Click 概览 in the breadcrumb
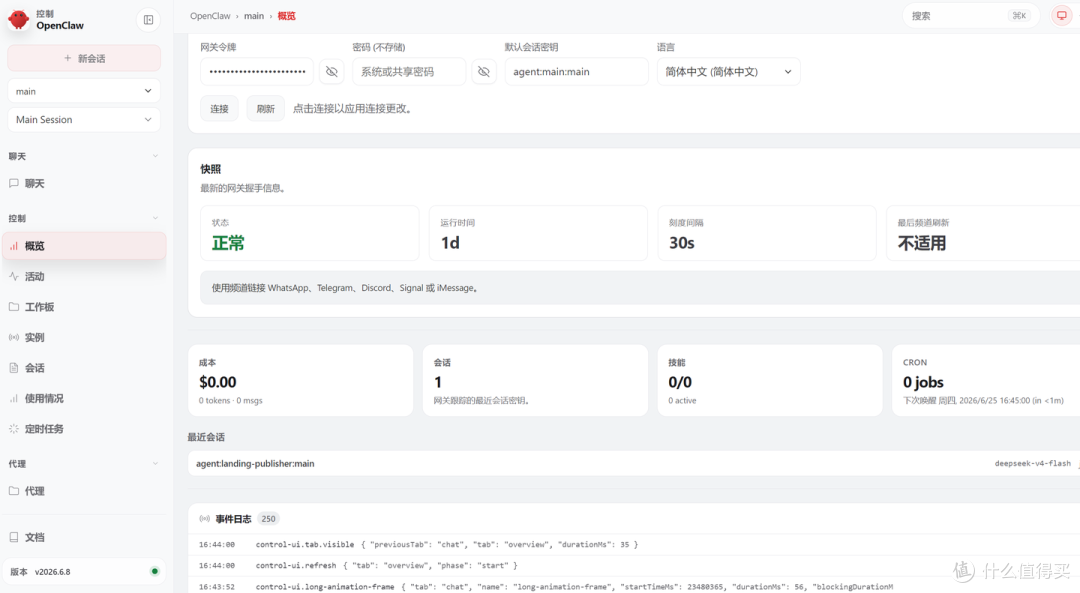1080x593 pixels. 287,16
